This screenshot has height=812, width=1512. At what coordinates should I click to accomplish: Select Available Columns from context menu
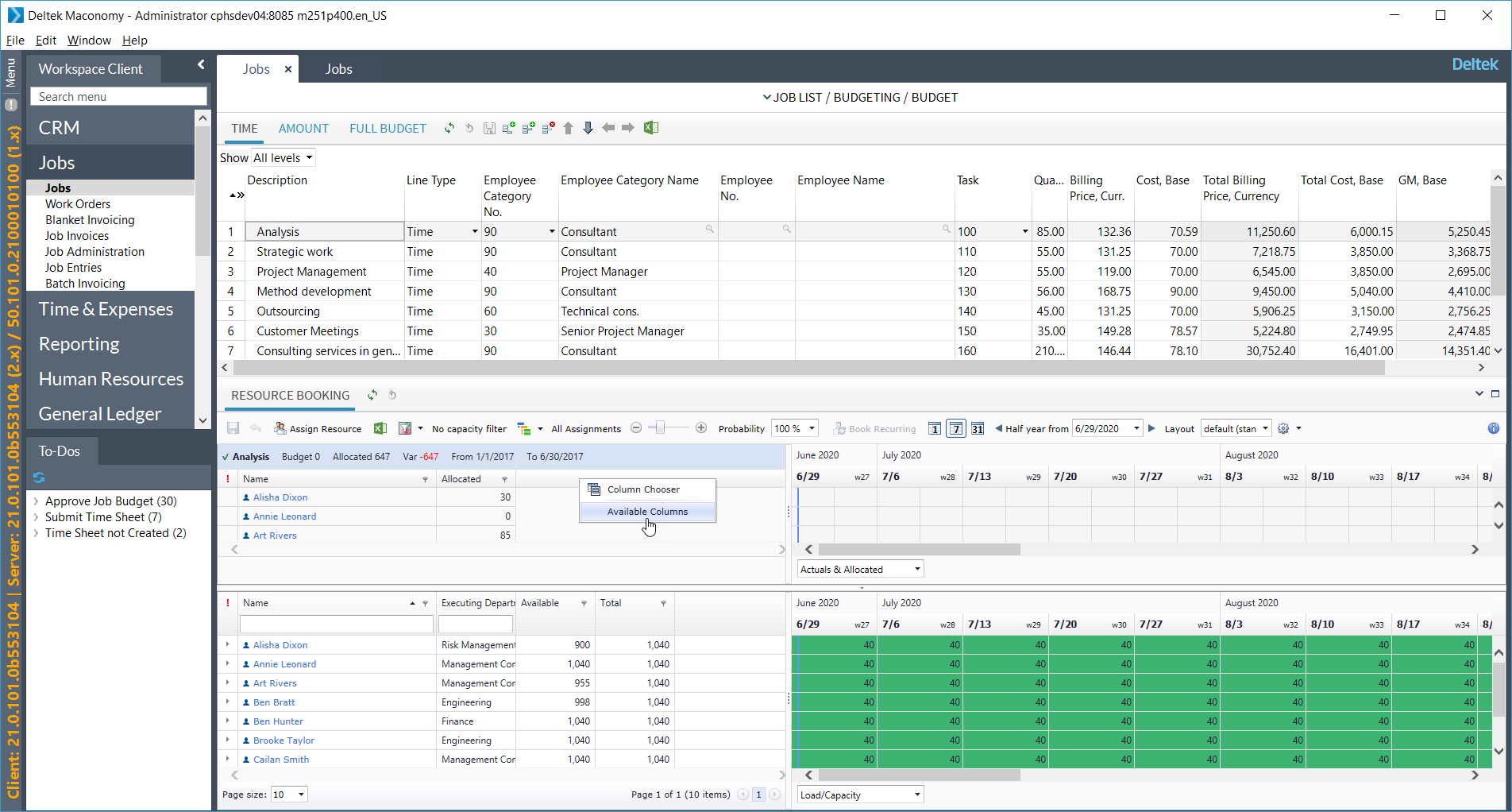pyautogui.click(x=647, y=512)
